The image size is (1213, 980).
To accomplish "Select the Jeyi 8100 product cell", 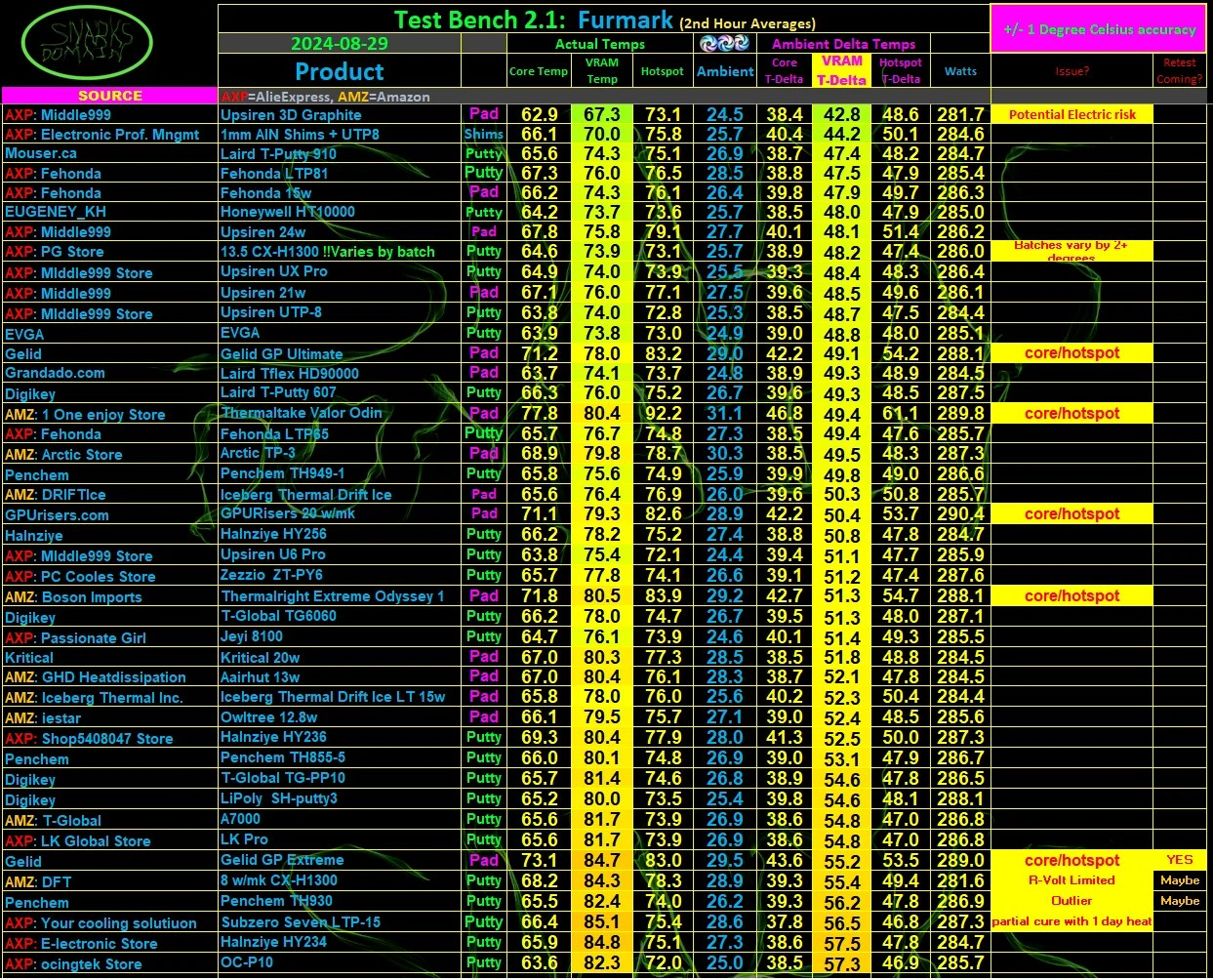I will (x=340, y=636).
